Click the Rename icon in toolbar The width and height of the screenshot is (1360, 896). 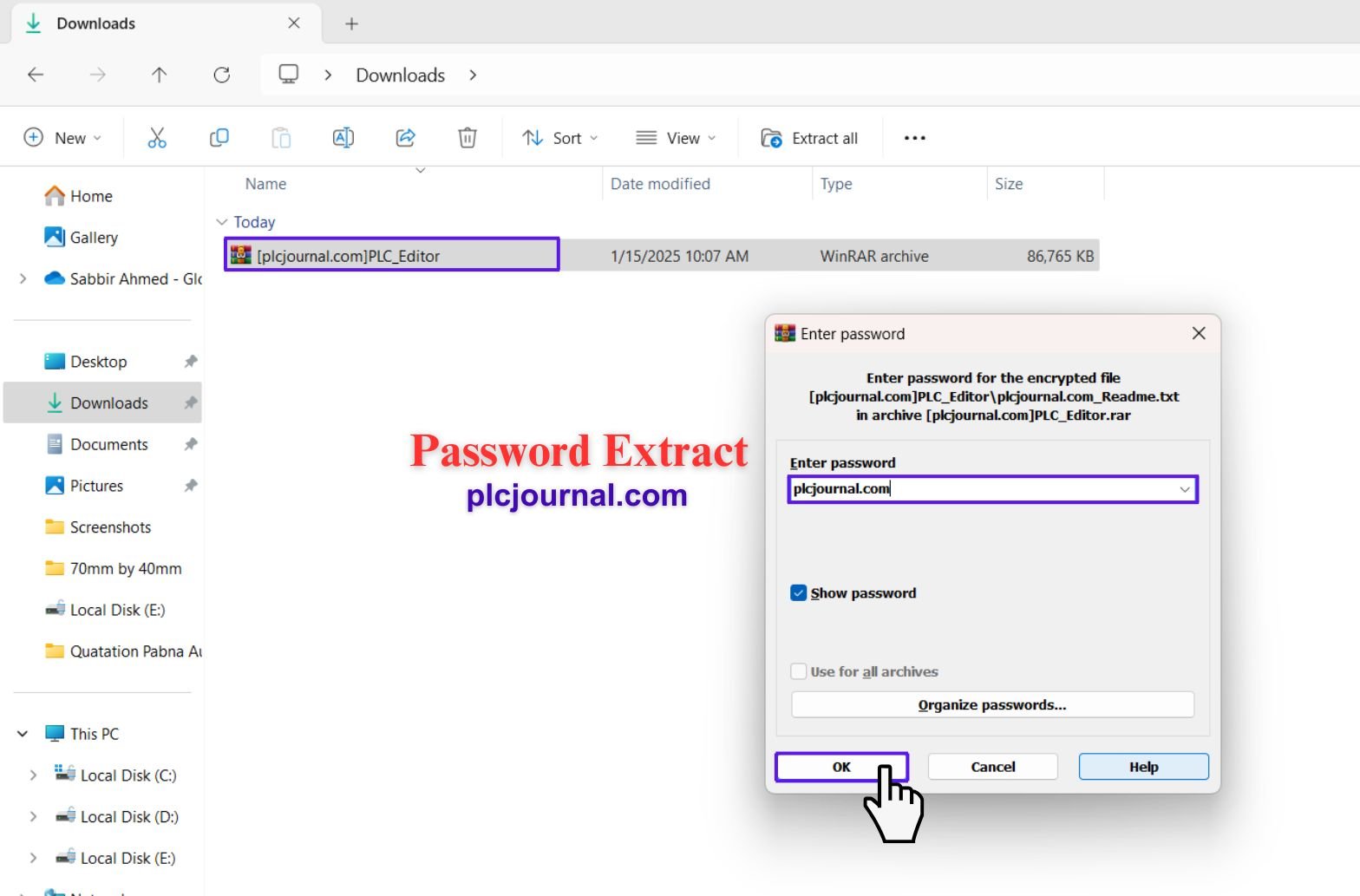click(343, 138)
